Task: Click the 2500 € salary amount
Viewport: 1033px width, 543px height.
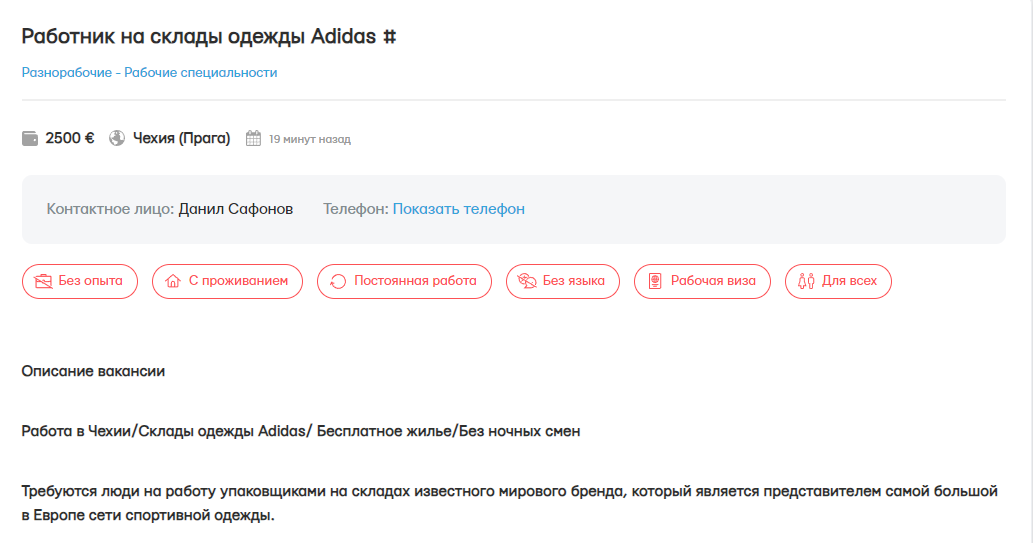Action: pos(70,139)
